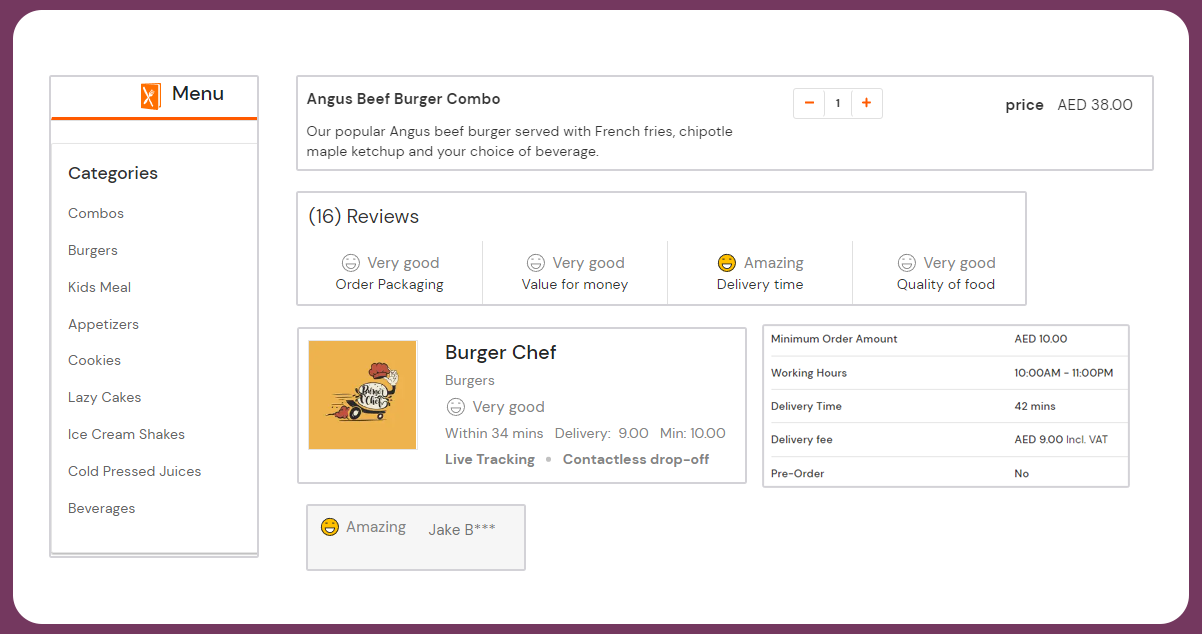Click the Angus Beef Burger Combo title

(x=403, y=99)
